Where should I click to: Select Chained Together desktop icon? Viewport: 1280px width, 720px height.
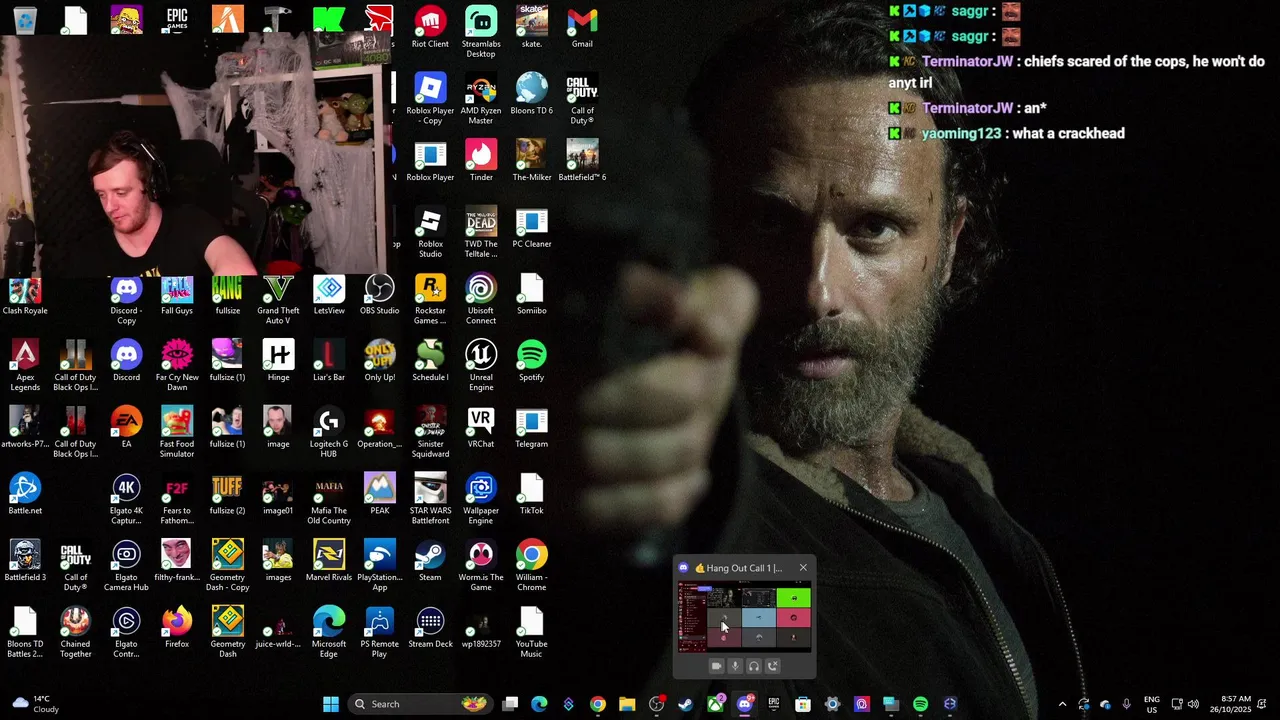[x=75, y=632]
